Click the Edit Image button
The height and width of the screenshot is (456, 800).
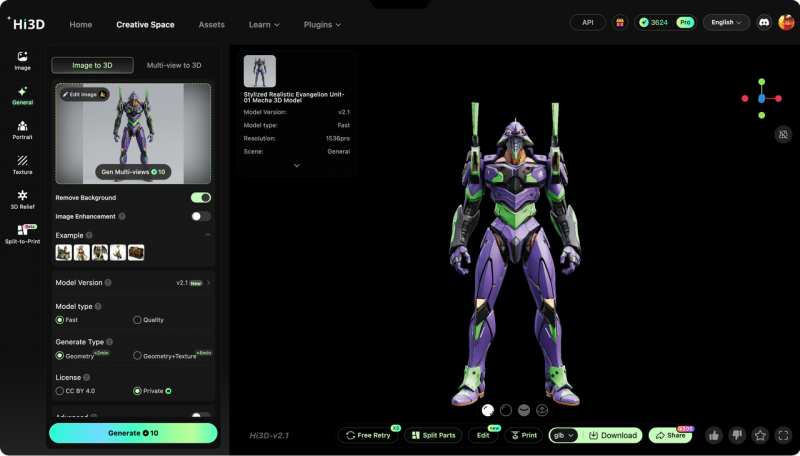(84, 94)
